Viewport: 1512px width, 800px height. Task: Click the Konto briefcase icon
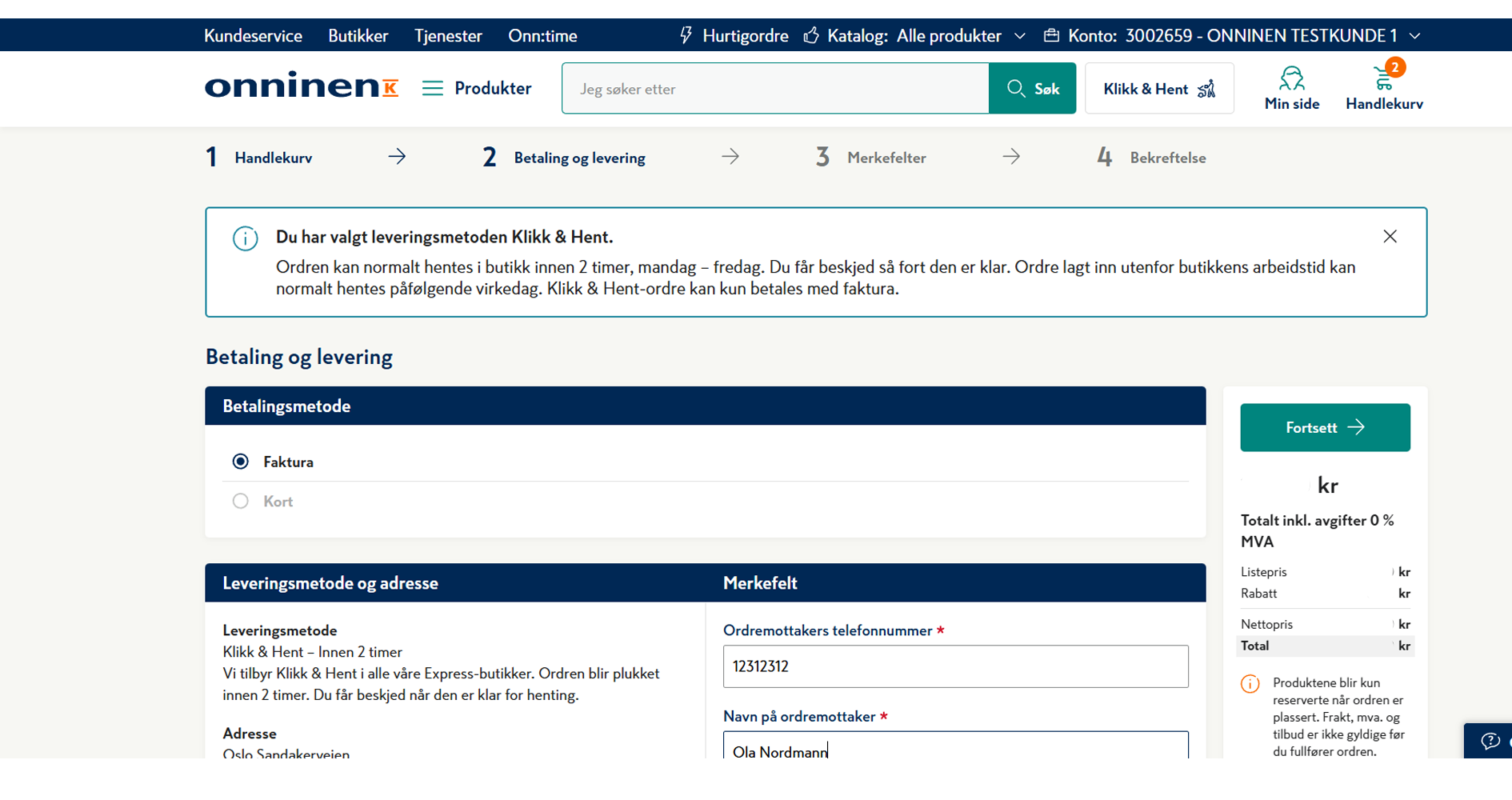[1051, 35]
